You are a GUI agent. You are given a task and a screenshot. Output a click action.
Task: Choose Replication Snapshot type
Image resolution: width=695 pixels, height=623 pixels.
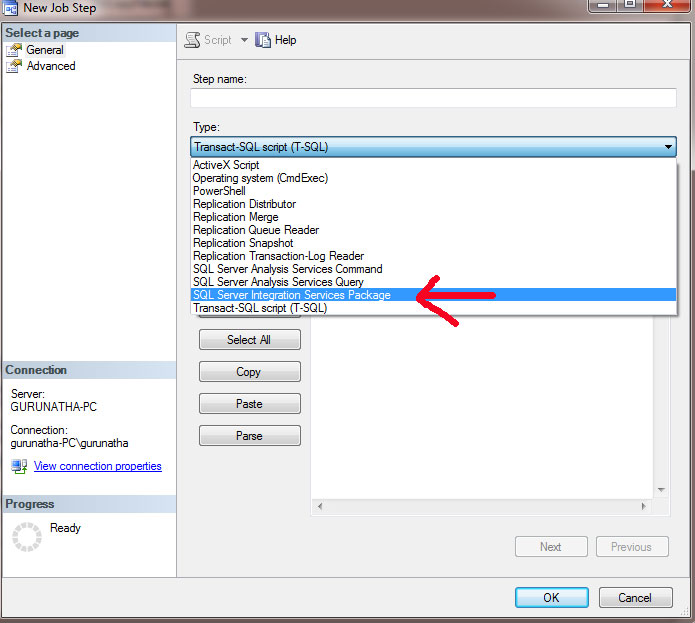click(433, 243)
